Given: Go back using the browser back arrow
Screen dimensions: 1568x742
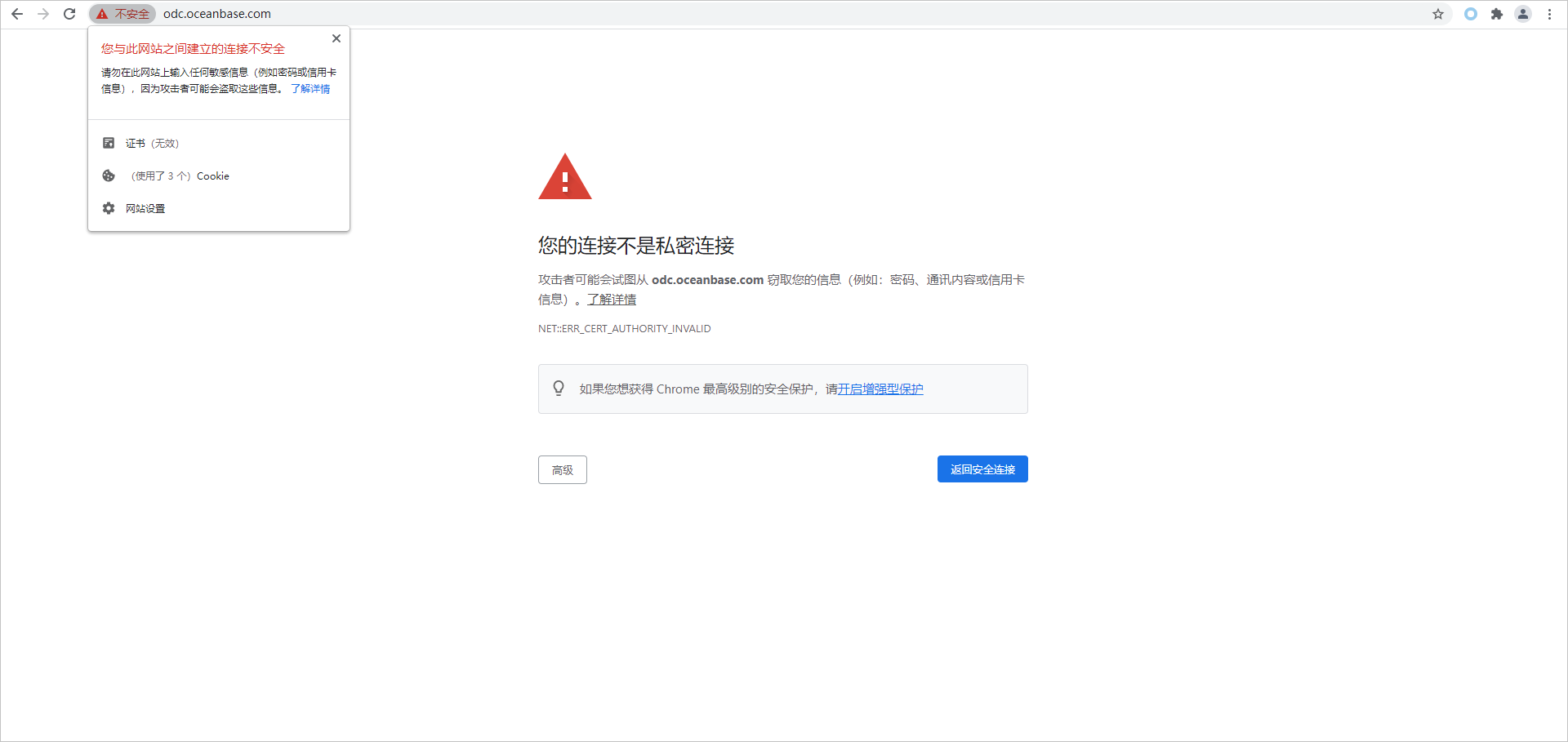Looking at the screenshot, I should coord(17,14).
